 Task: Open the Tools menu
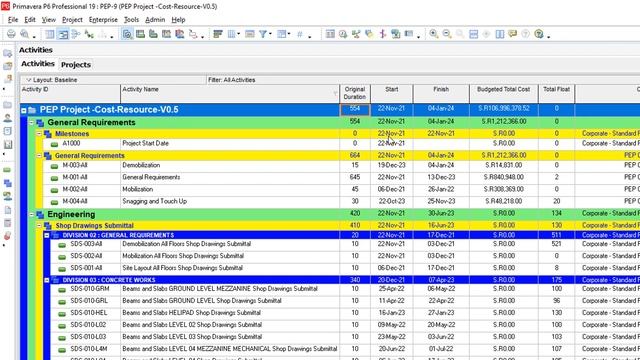(131, 20)
